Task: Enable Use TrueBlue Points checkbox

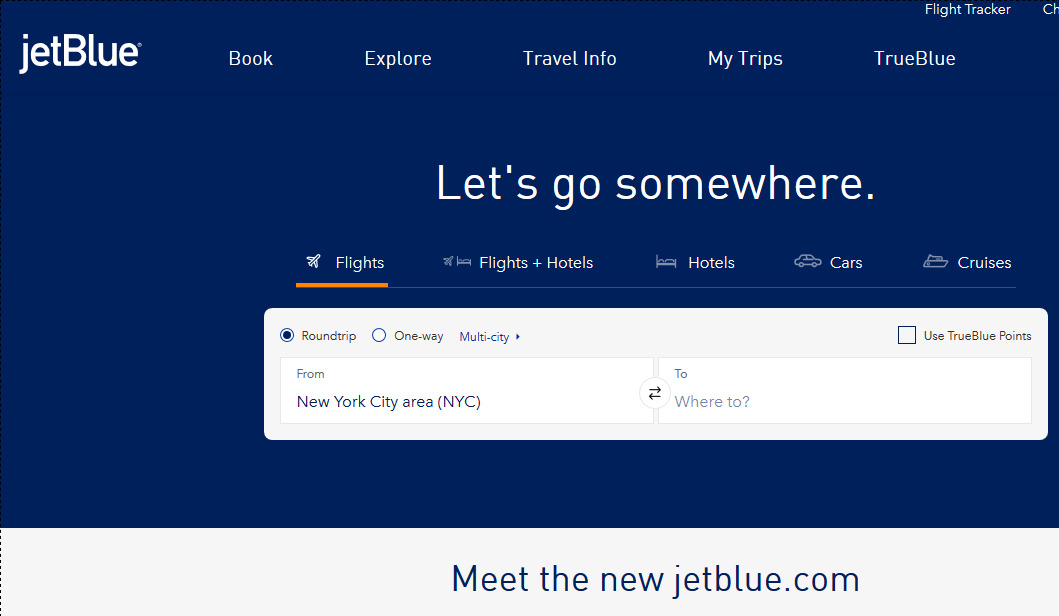Action: (x=907, y=336)
